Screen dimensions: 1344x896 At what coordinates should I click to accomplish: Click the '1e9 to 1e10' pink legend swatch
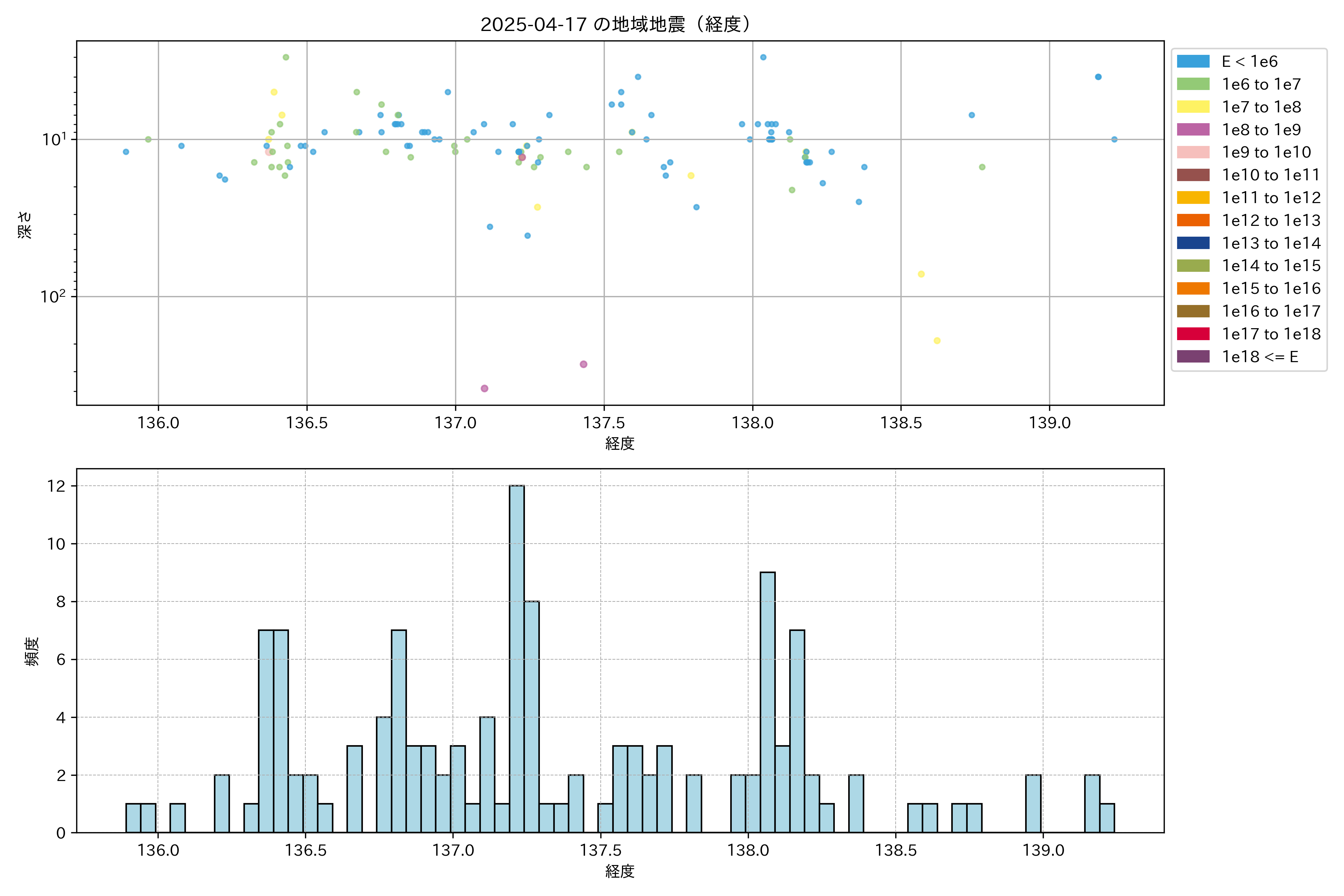pyautogui.click(x=1192, y=152)
